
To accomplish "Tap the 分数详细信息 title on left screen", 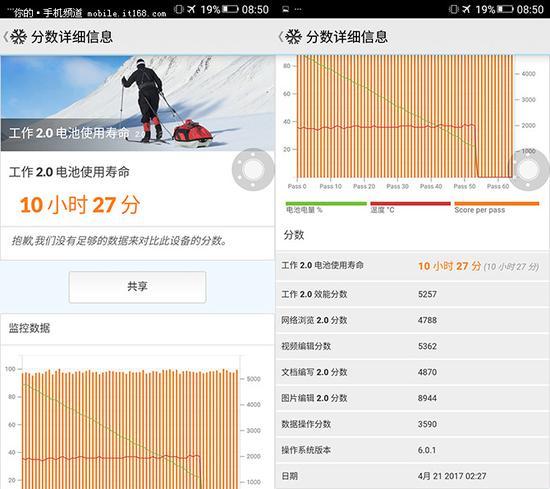I will pos(72,37).
